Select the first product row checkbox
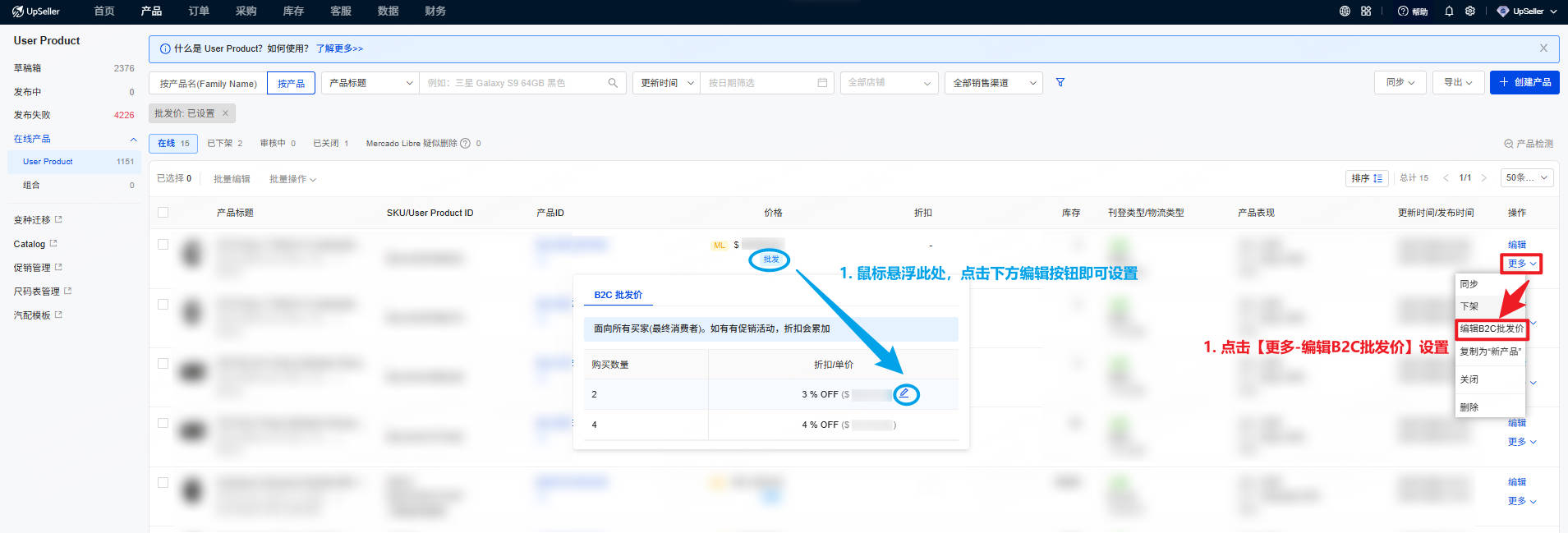1568x533 pixels. pos(163,244)
